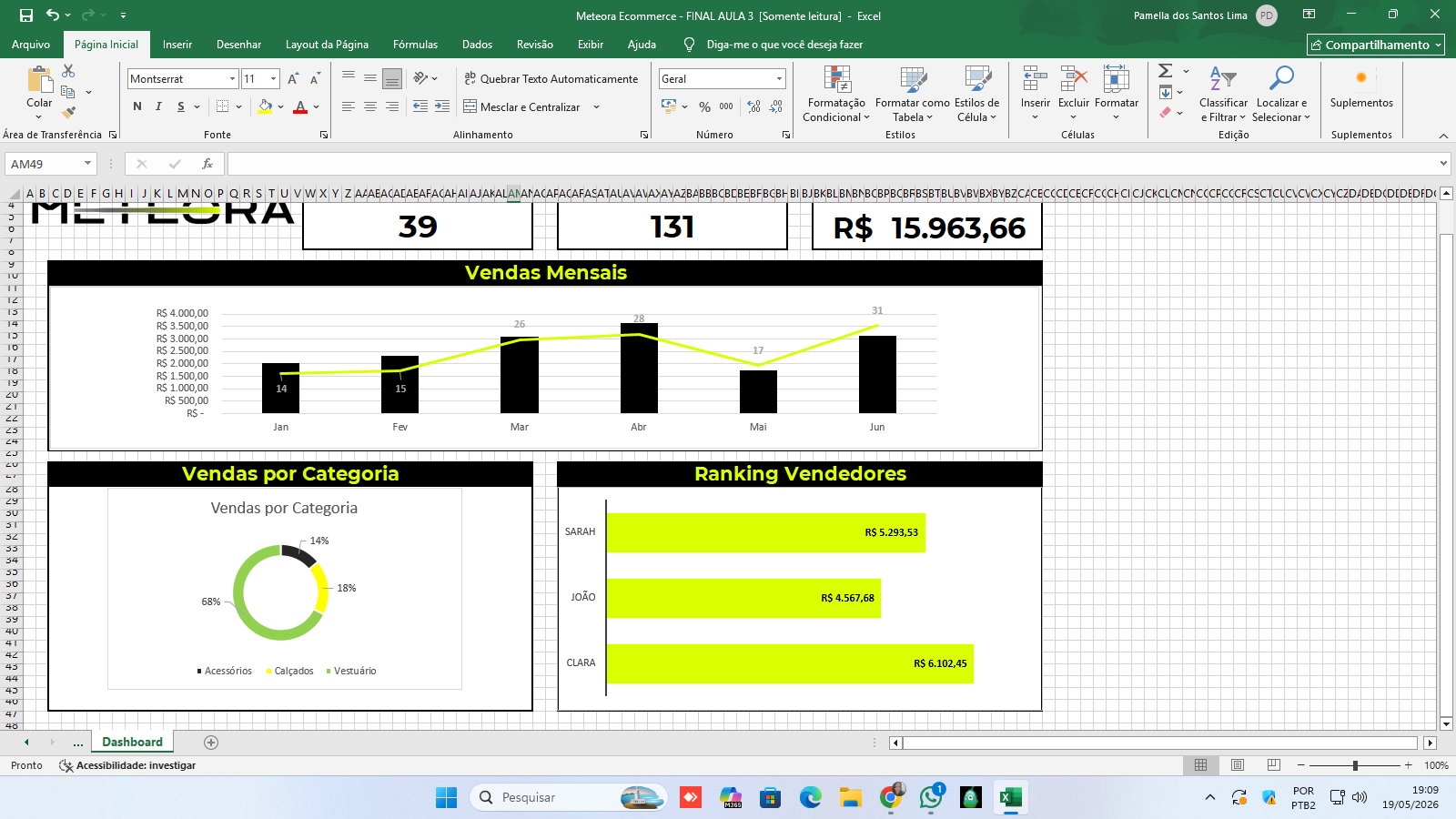Toggle underline with the S button
The image size is (1456, 819).
181,106
